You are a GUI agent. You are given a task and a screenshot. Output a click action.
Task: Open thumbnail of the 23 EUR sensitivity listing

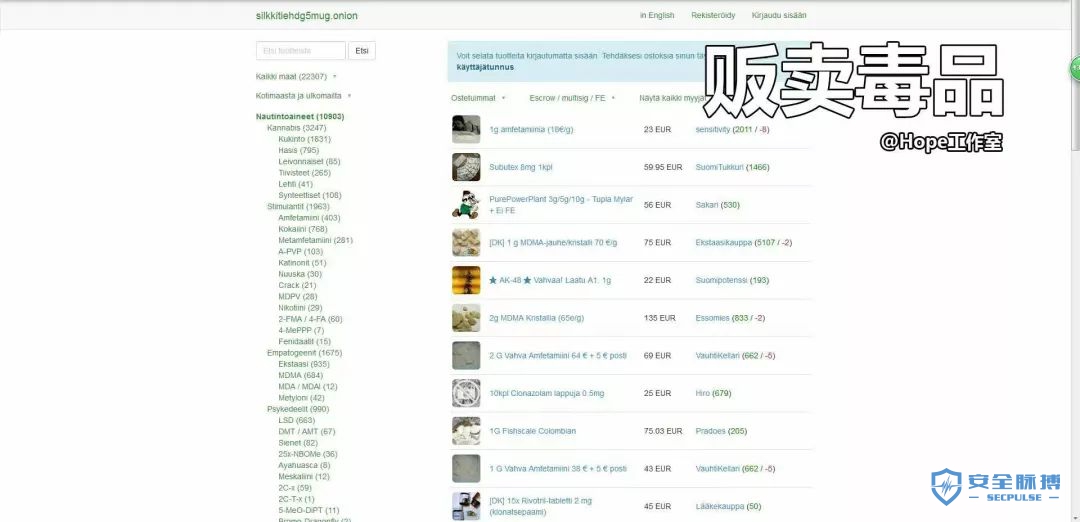click(x=466, y=129)
